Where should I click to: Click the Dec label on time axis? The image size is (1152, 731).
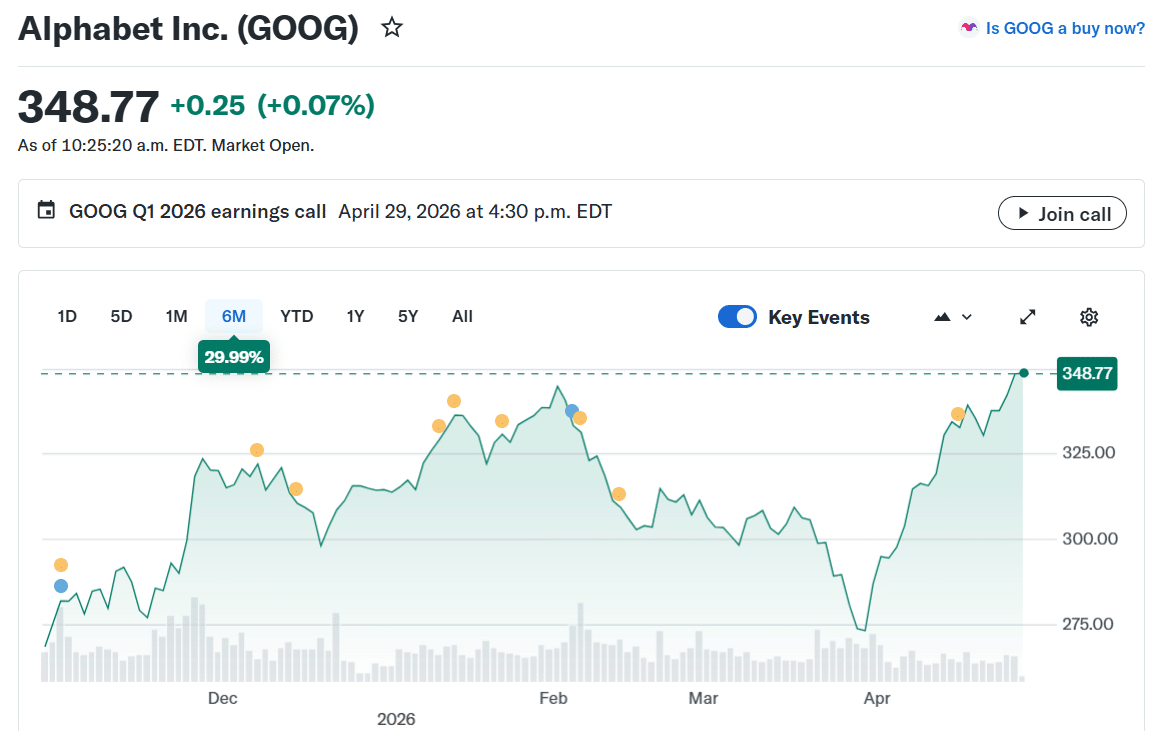tap(223, 698)
